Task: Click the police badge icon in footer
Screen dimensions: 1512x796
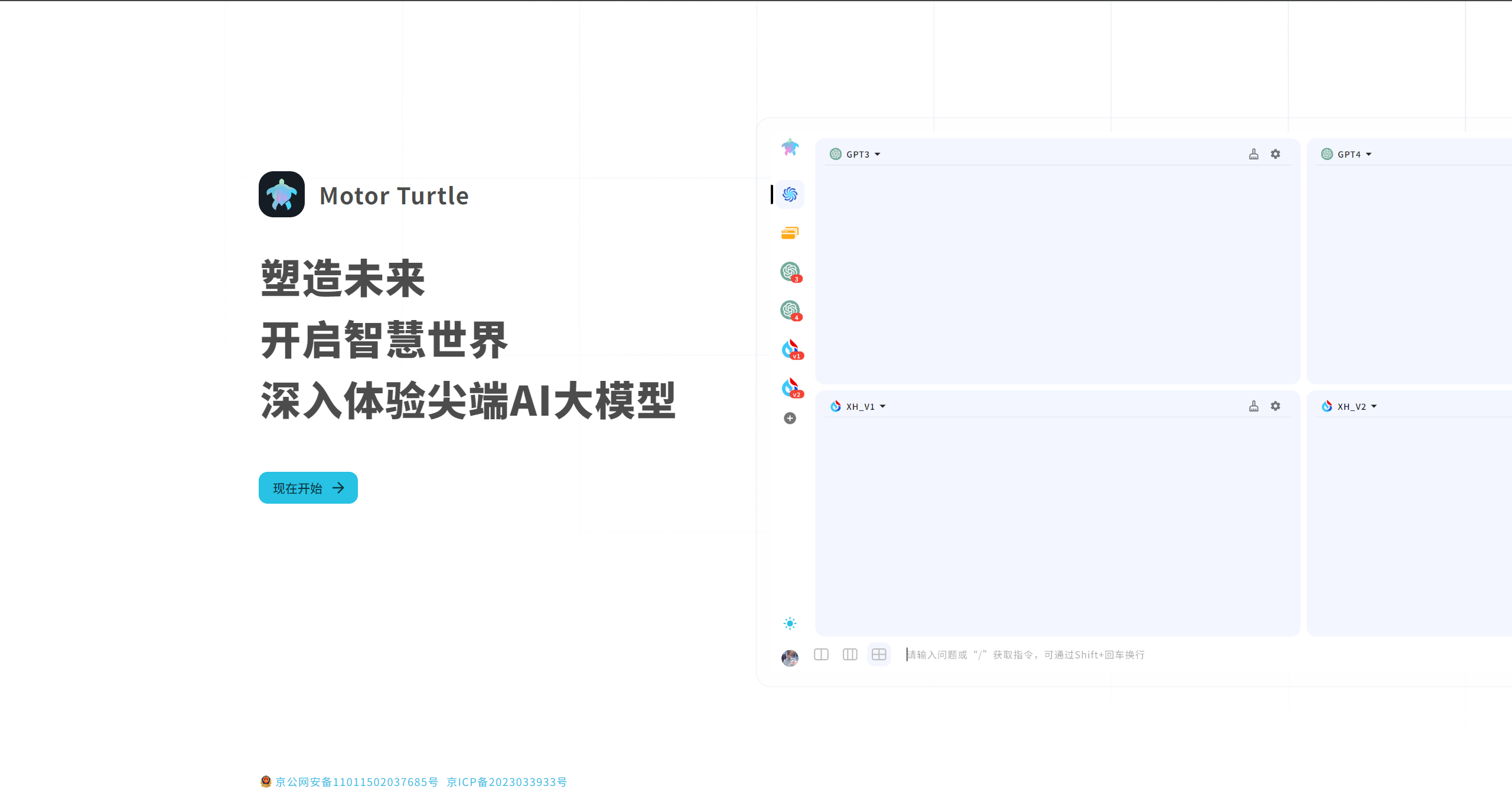Action: [266, 781]
